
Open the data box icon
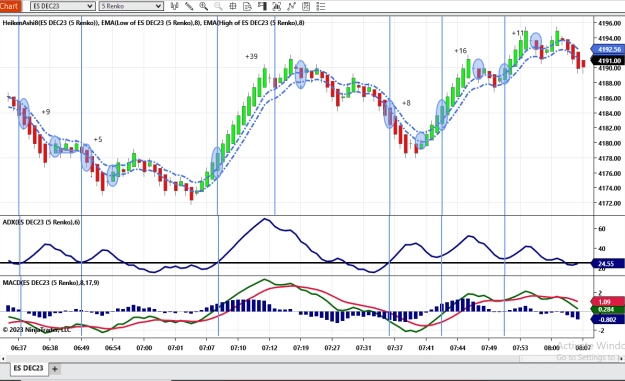[x=248, y=6]
